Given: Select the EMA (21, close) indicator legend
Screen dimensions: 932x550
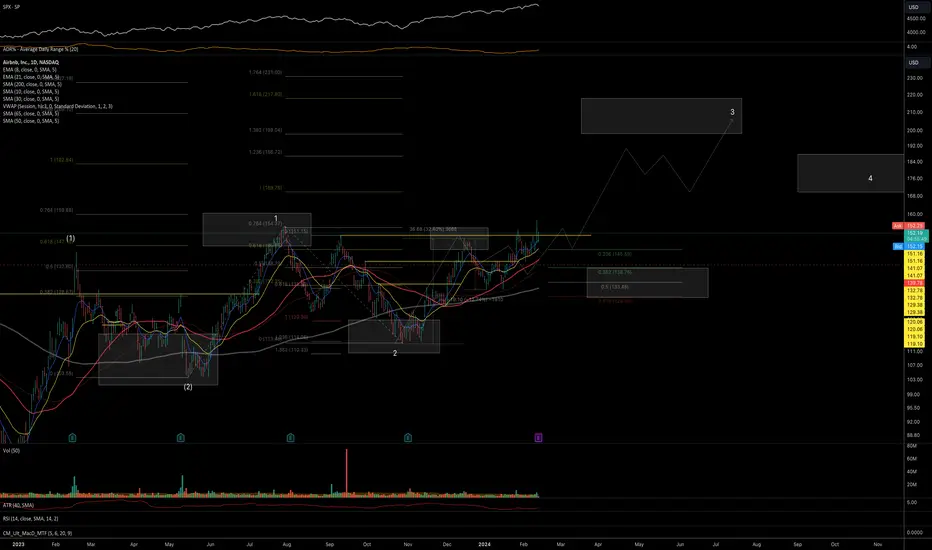Looking at the screenshot, I should (31, 77).
